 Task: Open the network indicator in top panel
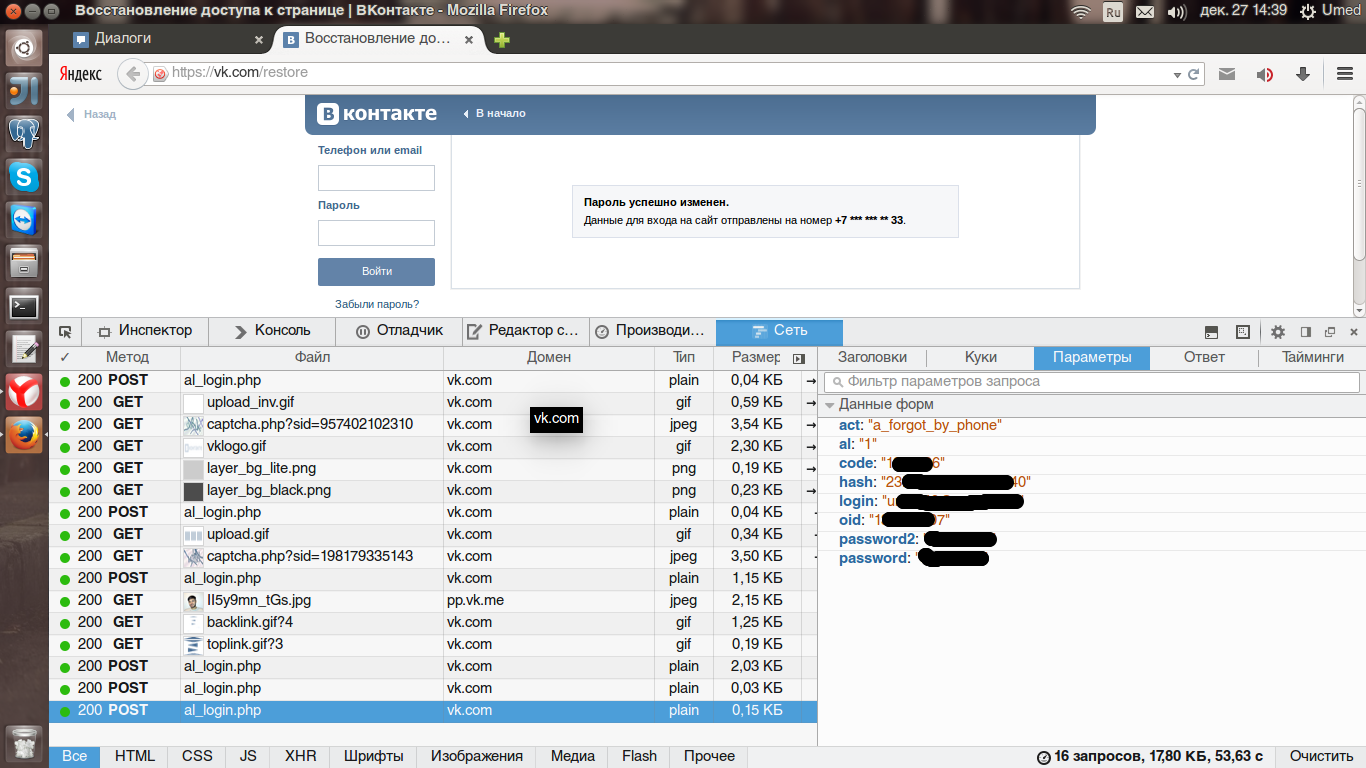(x=1081, y=11)
